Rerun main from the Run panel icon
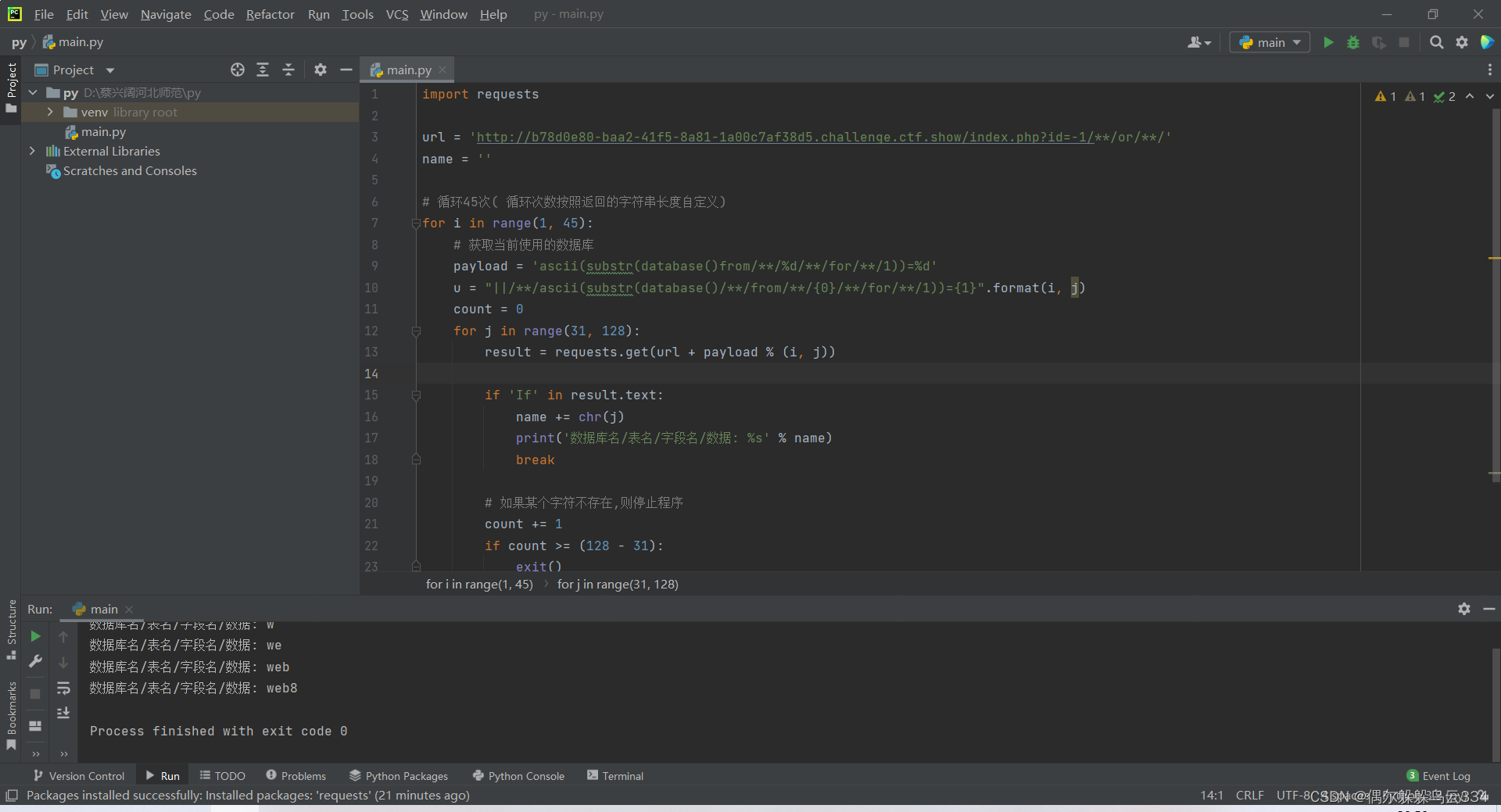1501x812 pixels. click(x=35, y=636)
